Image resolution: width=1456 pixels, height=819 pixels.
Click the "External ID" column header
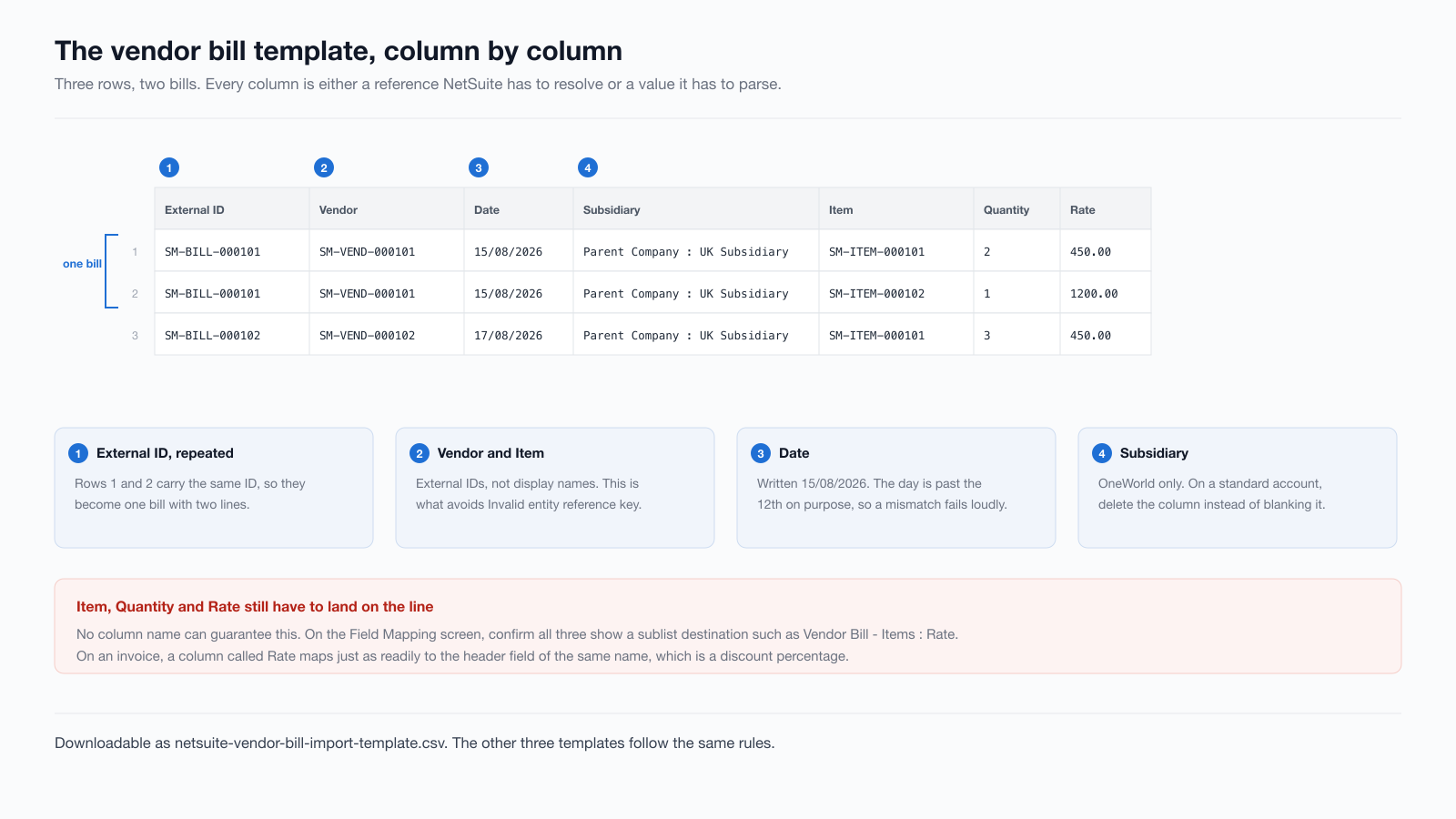pos(232,209)
